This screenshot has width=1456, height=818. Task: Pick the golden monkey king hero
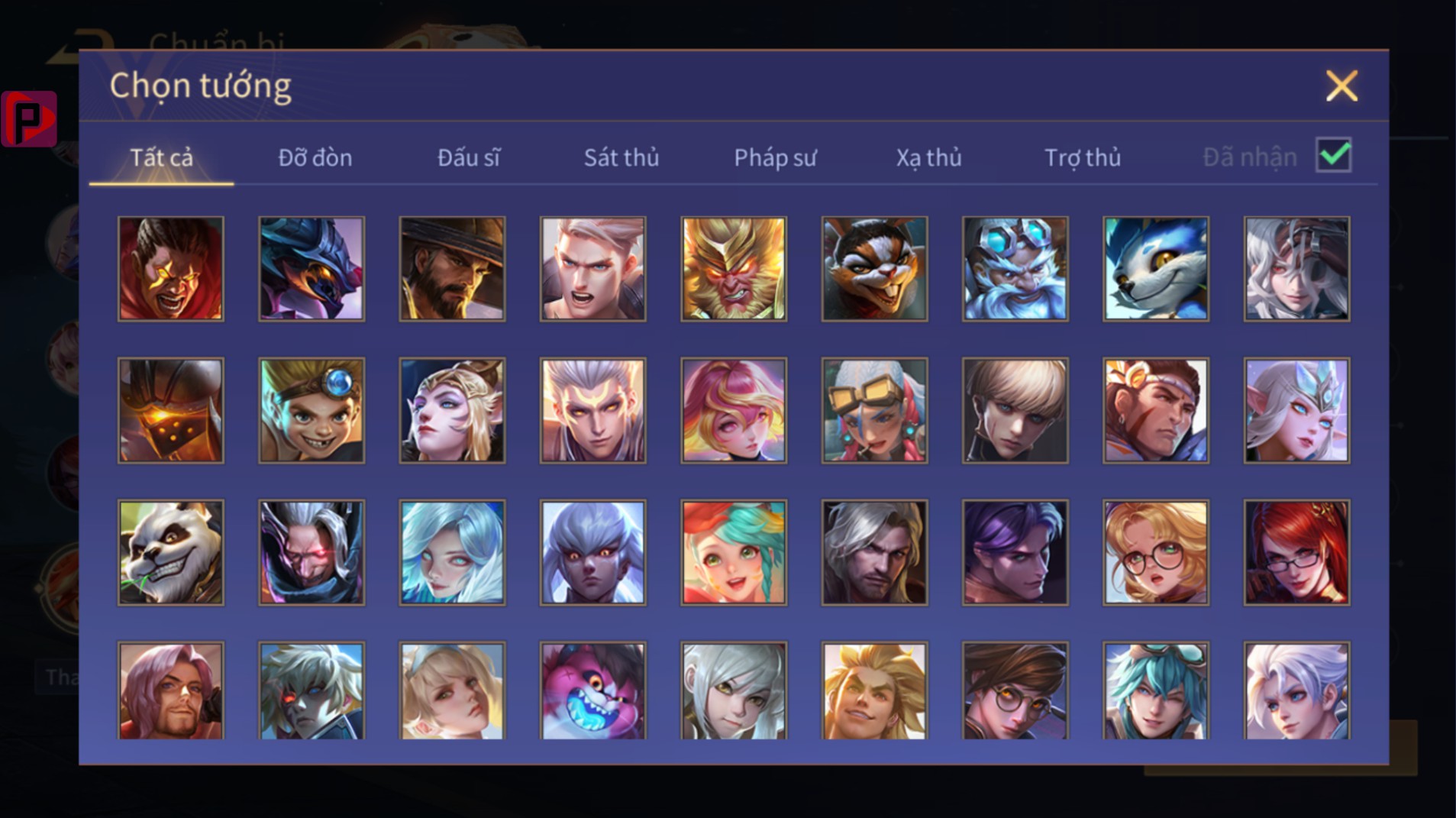tap(734, 269)
